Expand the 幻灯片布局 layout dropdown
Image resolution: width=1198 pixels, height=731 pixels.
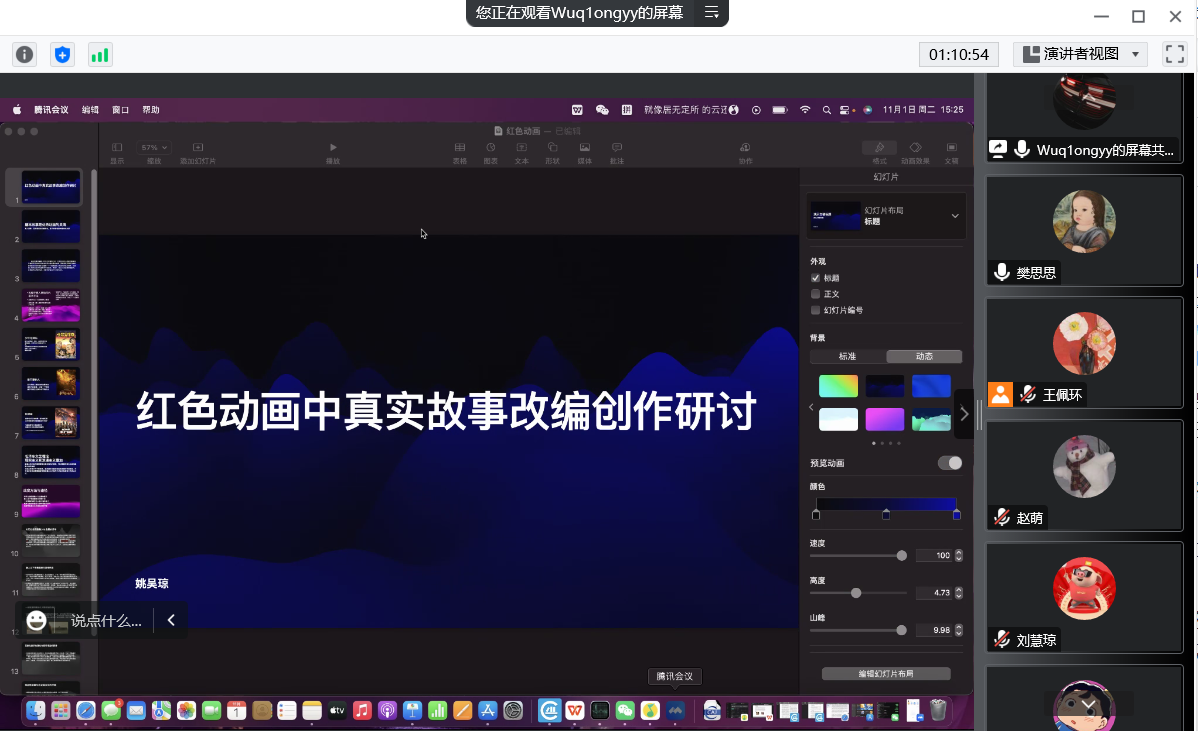[x=954, y=216]
